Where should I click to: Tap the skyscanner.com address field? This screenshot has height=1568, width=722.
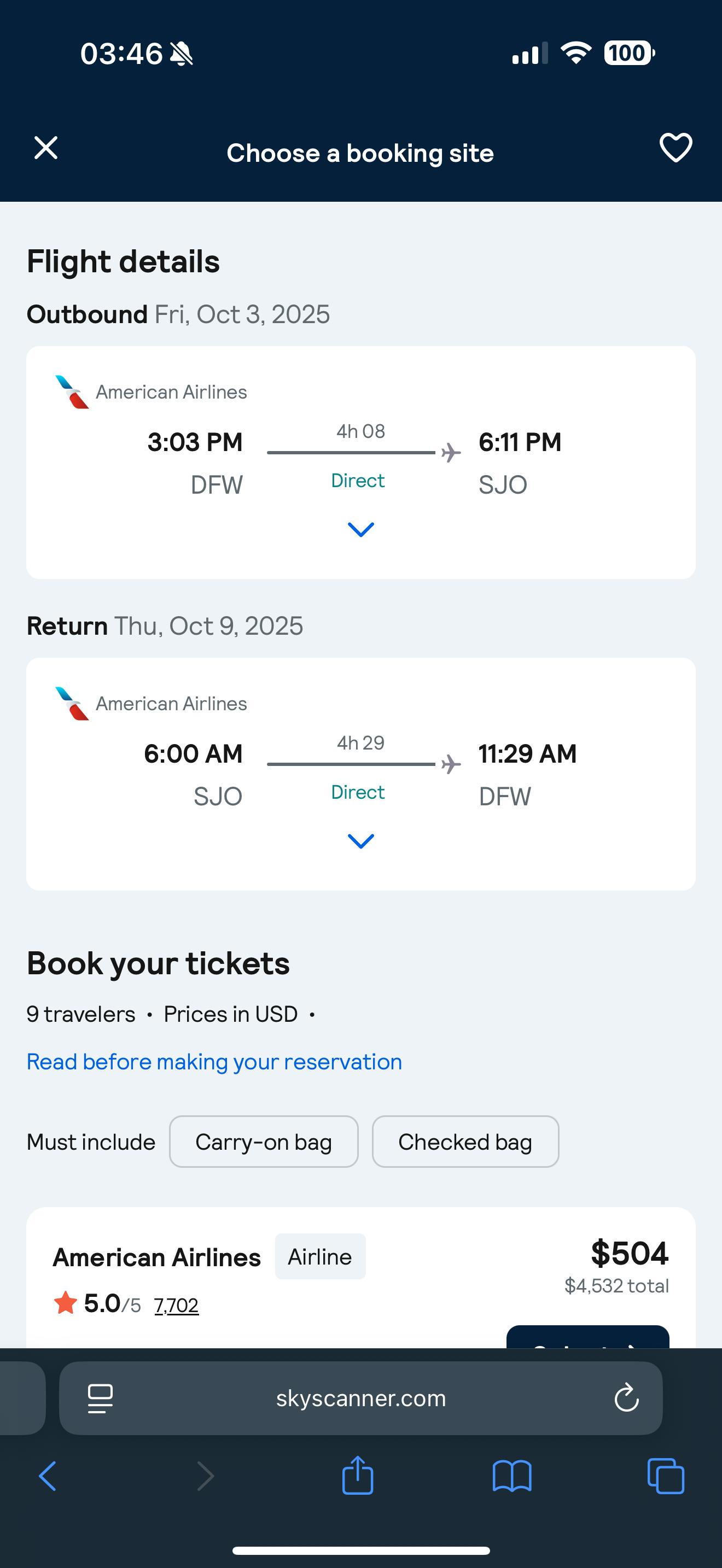click(360, 1398)
